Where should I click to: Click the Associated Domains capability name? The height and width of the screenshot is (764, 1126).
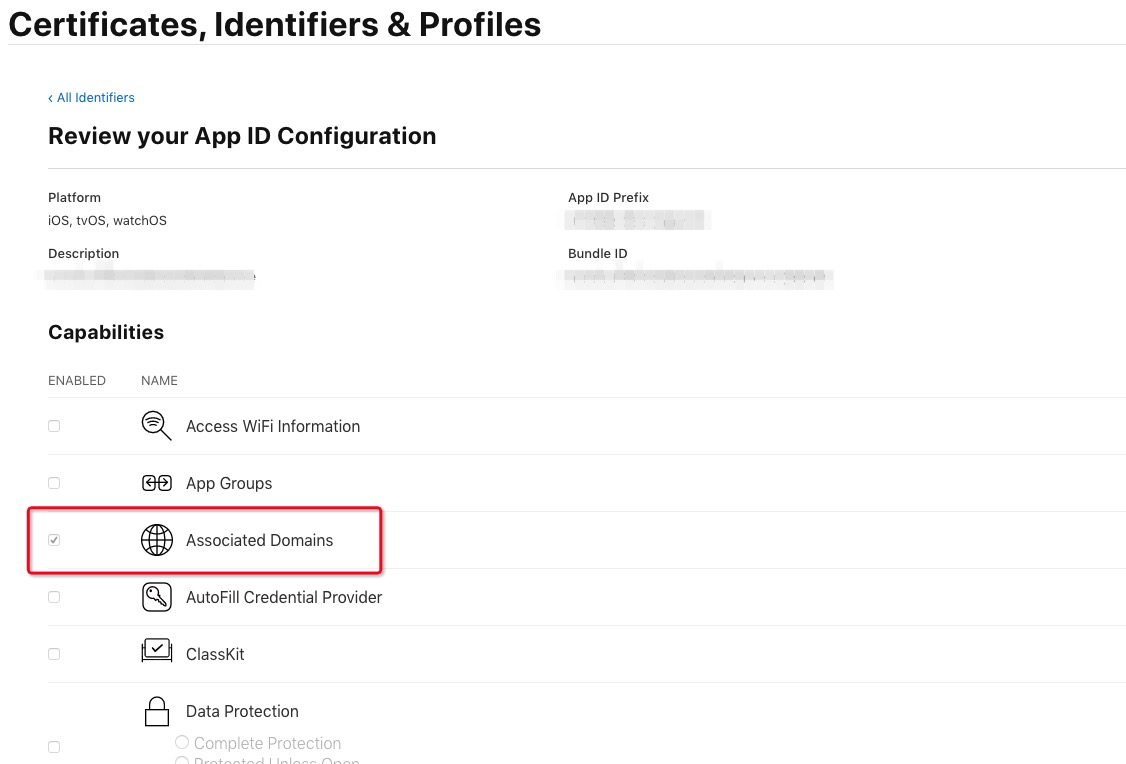tap(259, 540)
